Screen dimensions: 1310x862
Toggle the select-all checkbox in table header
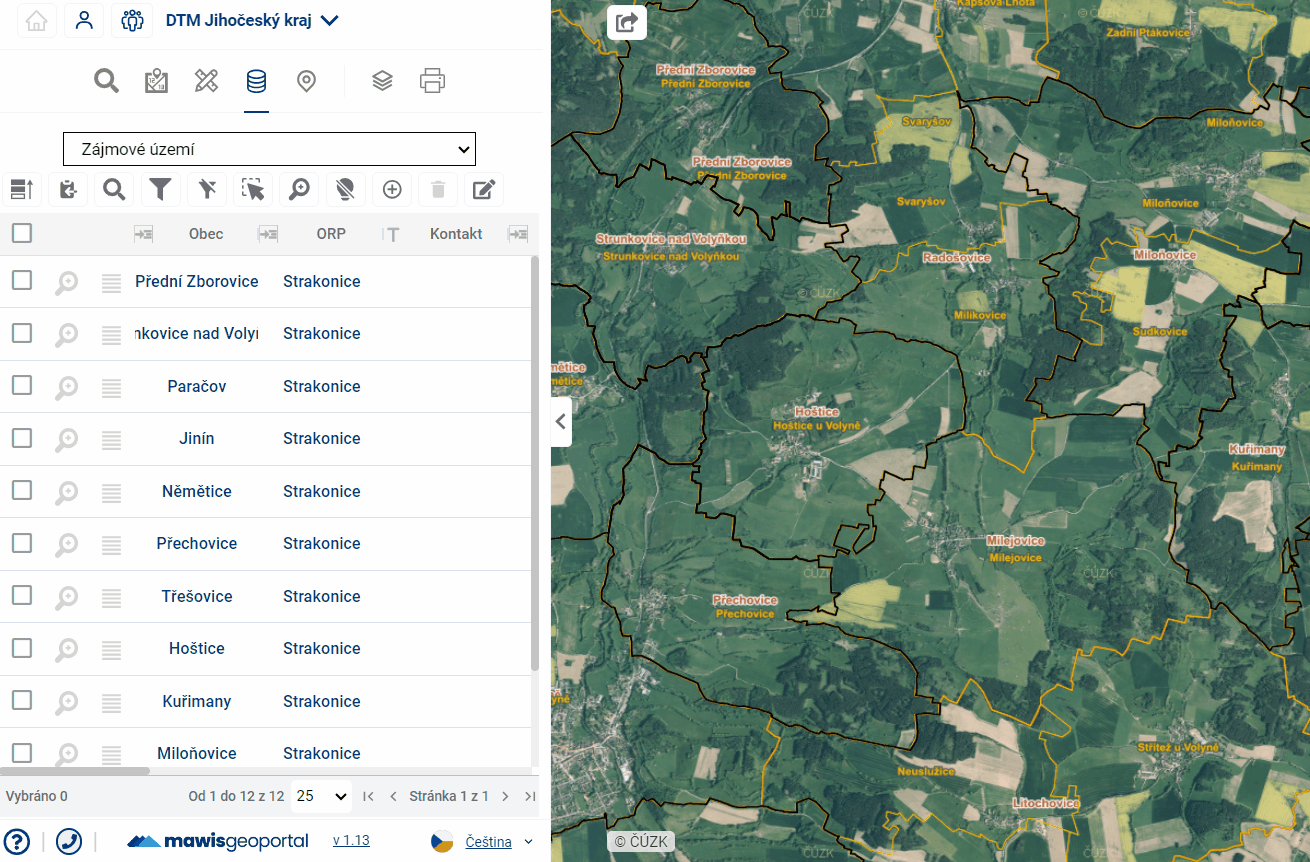coord(22,233)
